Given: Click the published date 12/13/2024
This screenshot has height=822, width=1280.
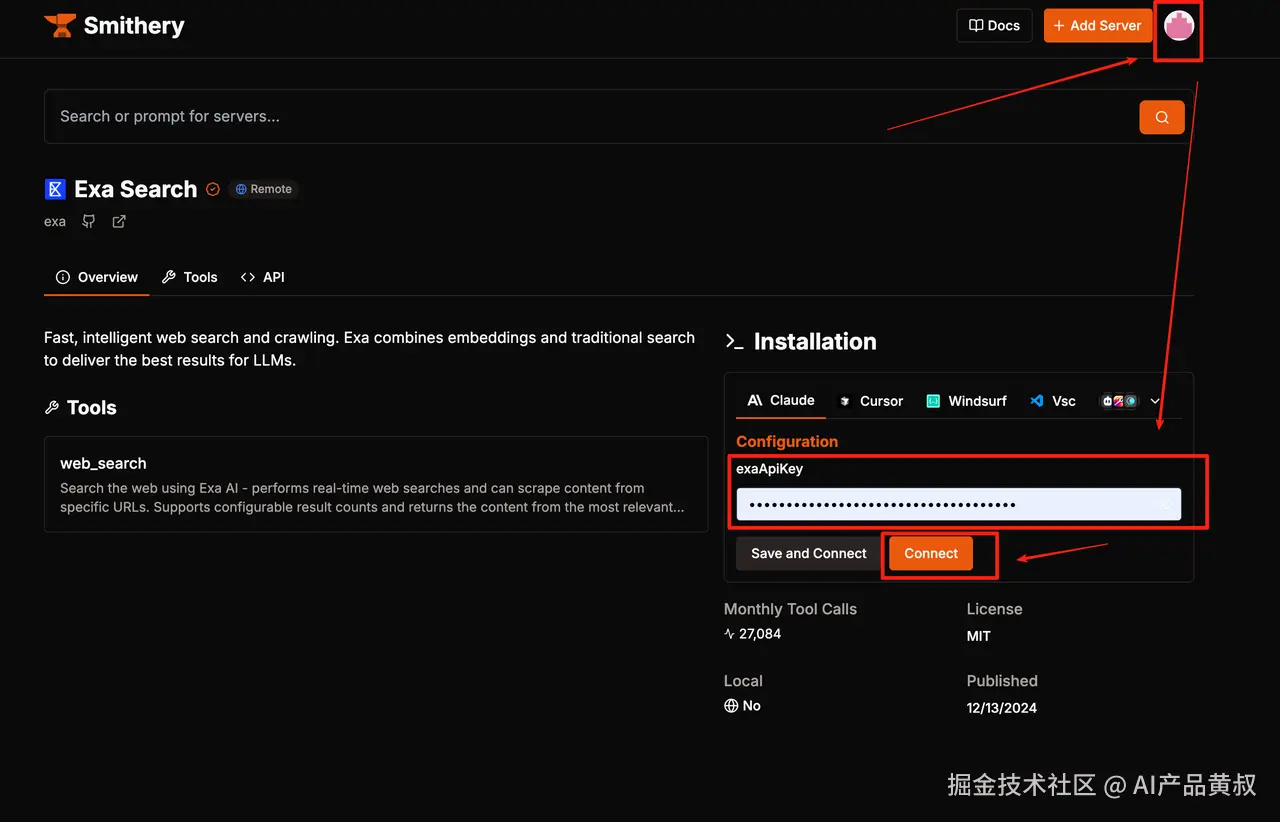Looking at the screenshot, I should (1002, 708).
